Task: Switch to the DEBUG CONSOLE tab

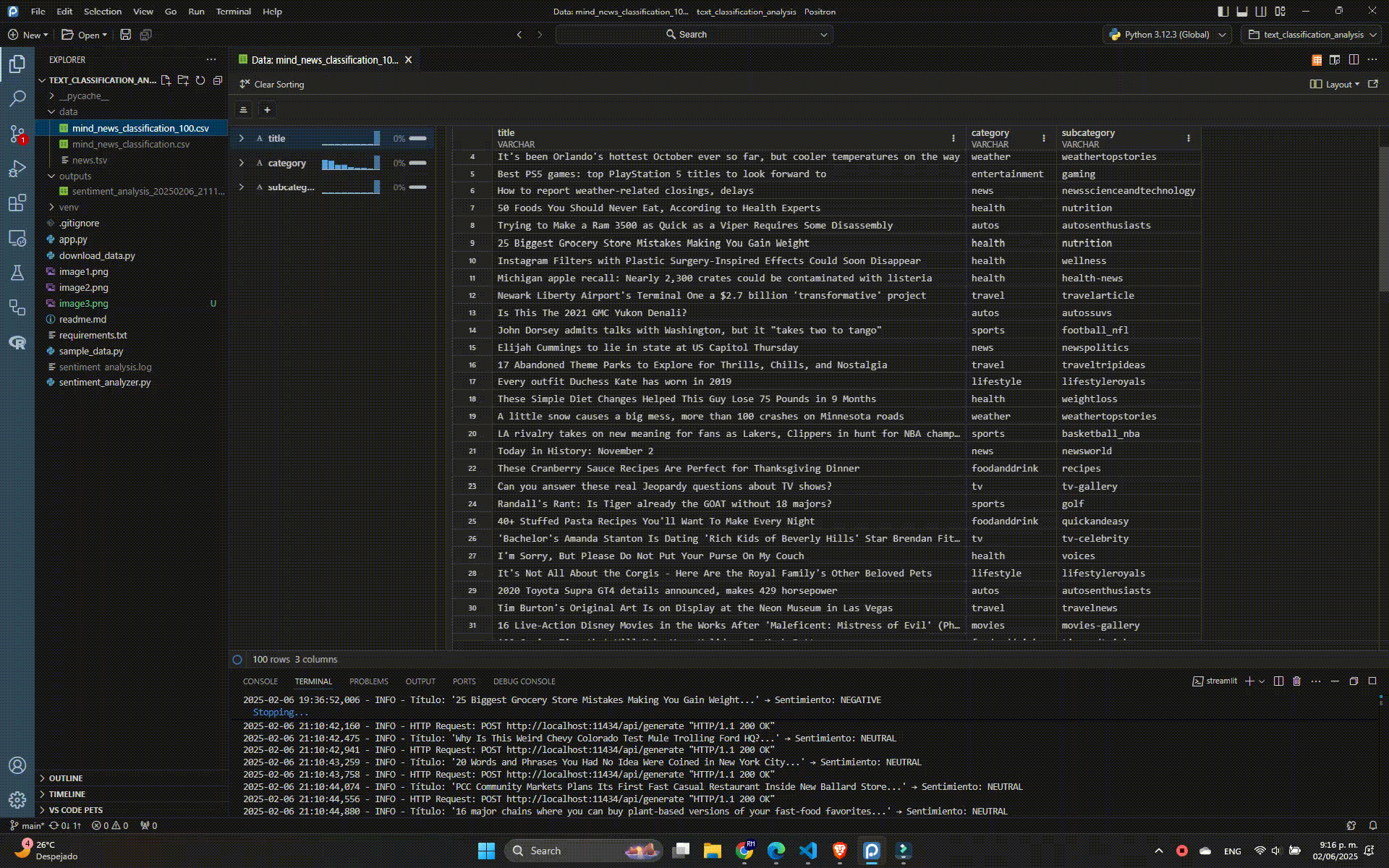Action: [524, 681]
